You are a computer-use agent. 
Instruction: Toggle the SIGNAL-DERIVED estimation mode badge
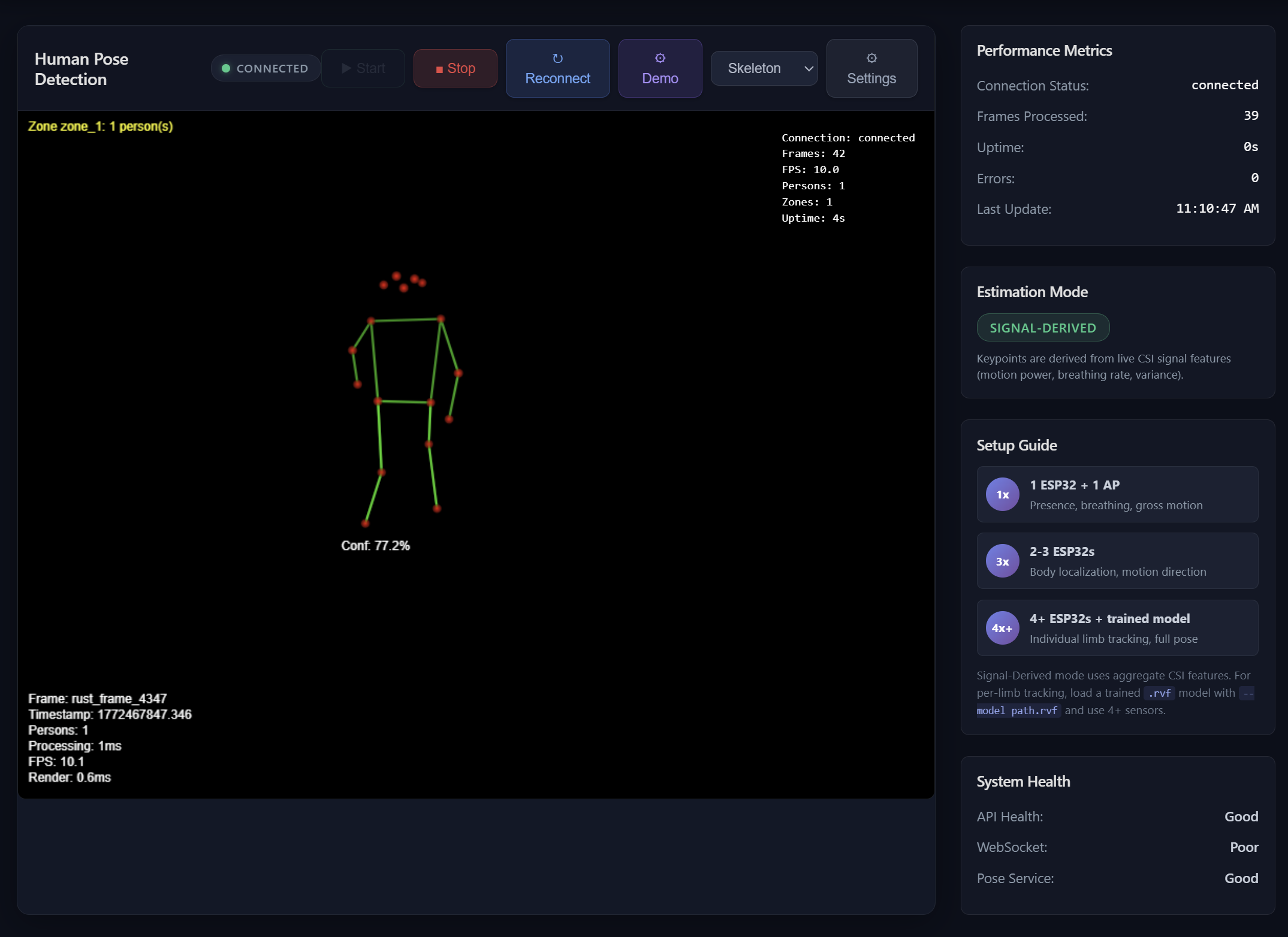click(x=1043, y=328)
